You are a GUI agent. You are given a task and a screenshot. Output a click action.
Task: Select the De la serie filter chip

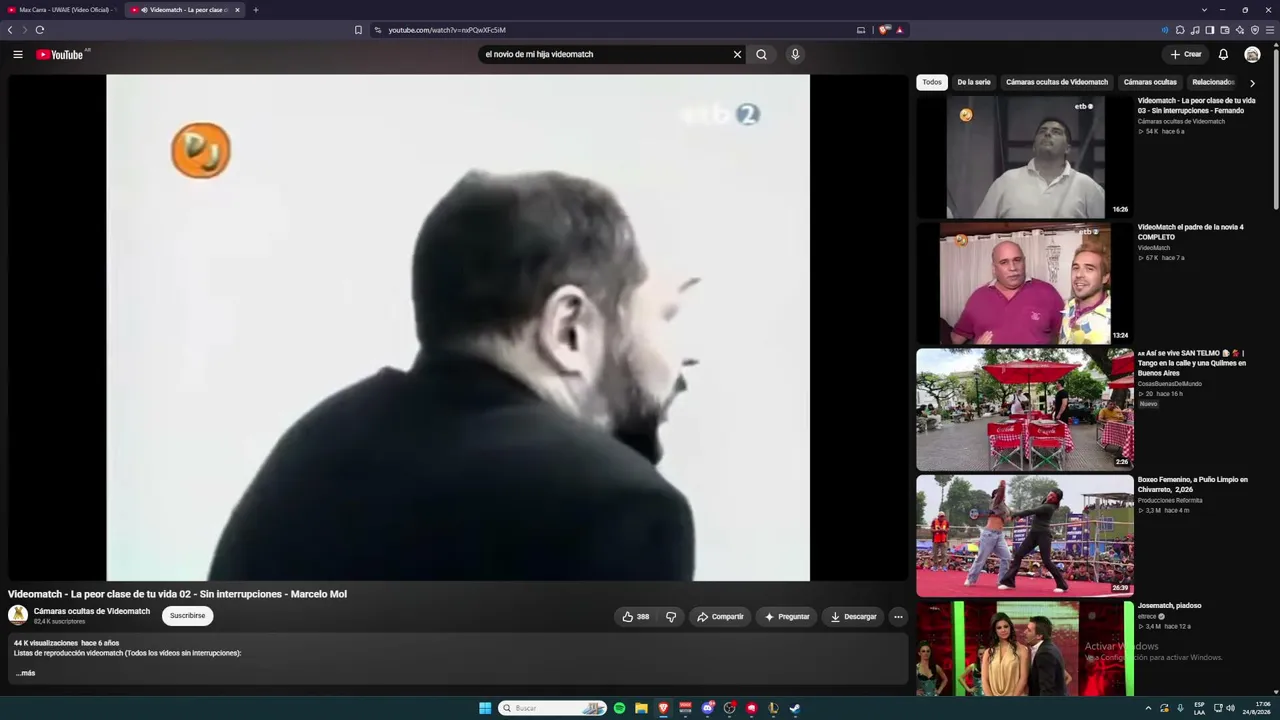click(x=974, y=82)
